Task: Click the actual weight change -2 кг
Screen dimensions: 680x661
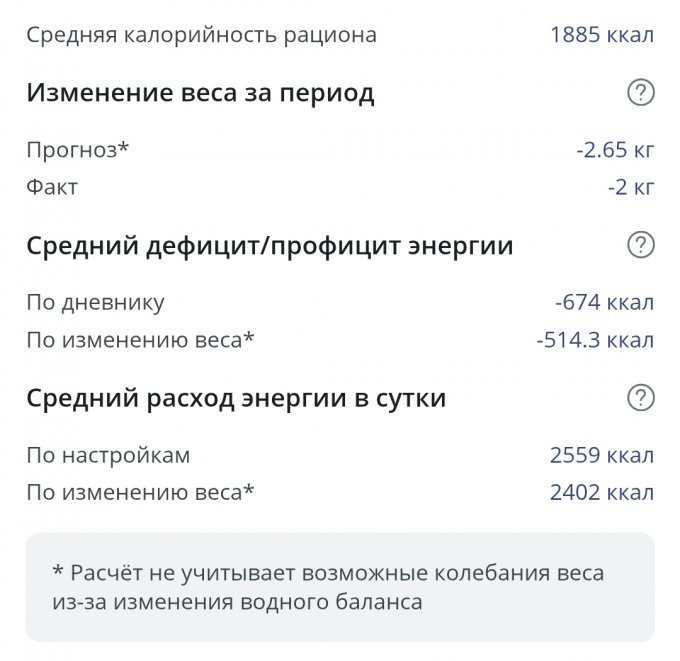Action: click(x=630, y=187)
